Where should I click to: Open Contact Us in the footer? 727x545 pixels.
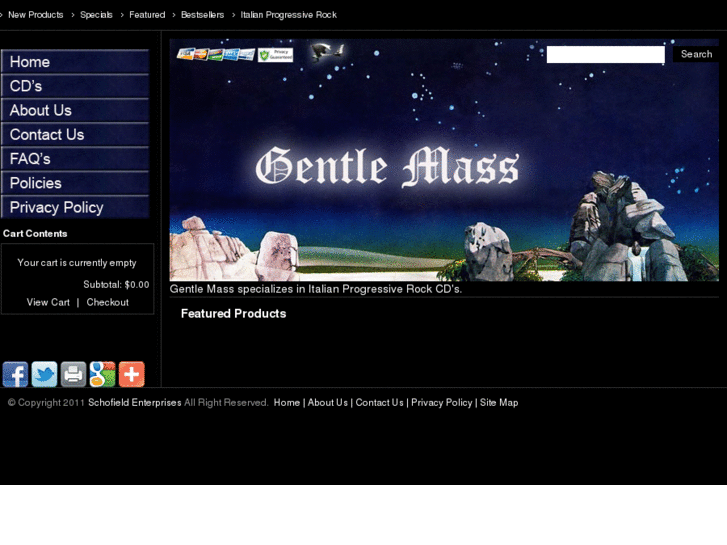point(380,403)
